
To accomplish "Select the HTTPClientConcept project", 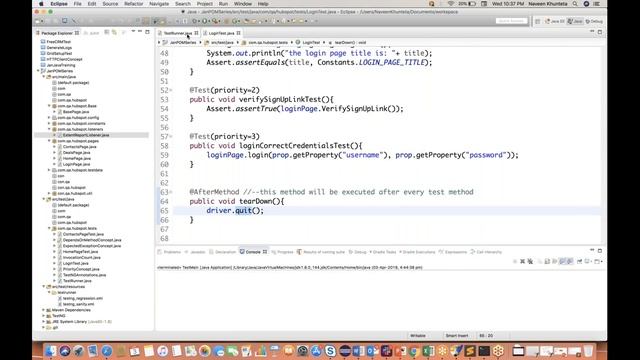I will pyautogui.click(x=64, y=59).
